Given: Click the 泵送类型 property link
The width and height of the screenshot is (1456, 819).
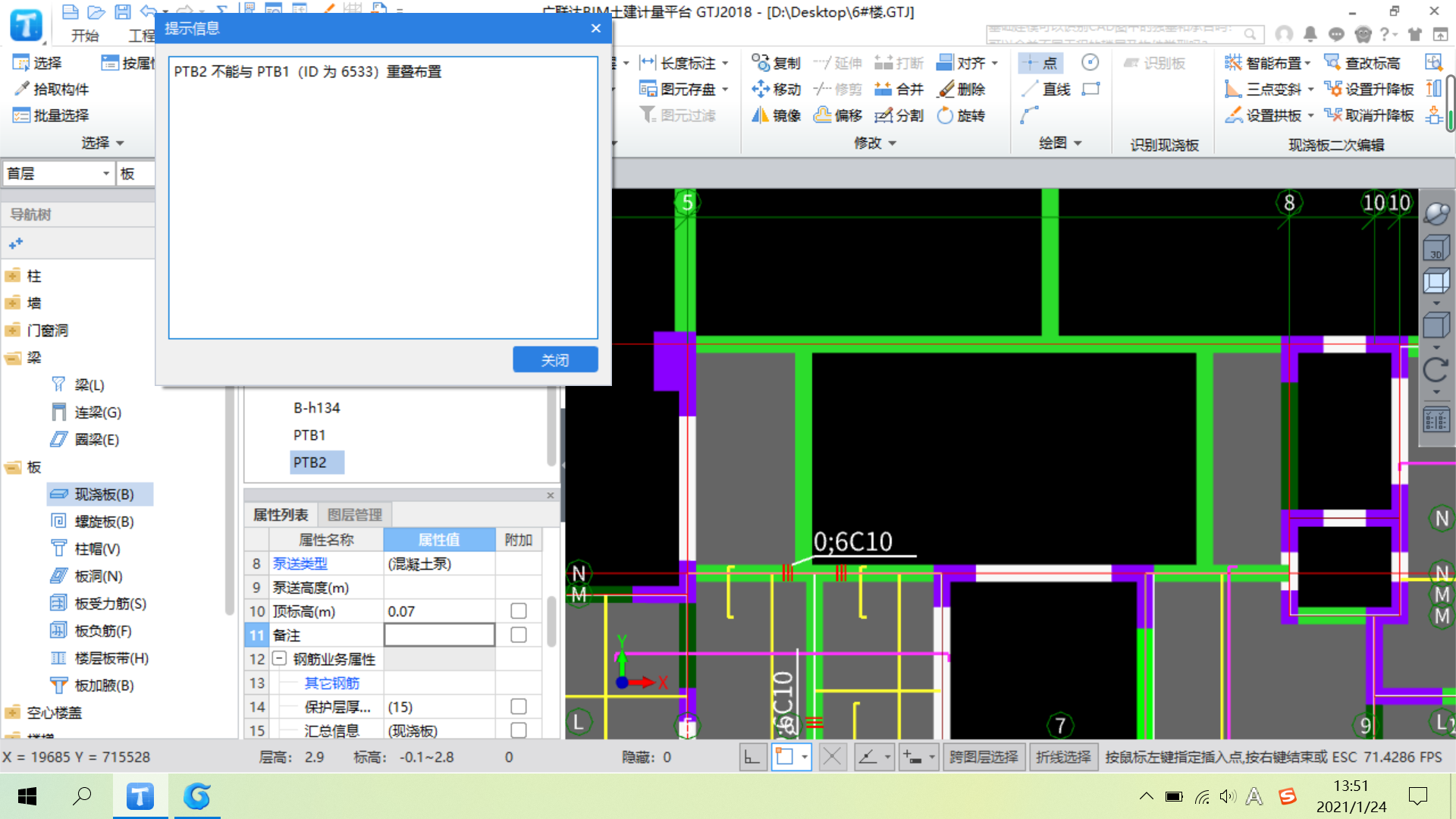Looking at the screenshot, I should coord(300,563).
